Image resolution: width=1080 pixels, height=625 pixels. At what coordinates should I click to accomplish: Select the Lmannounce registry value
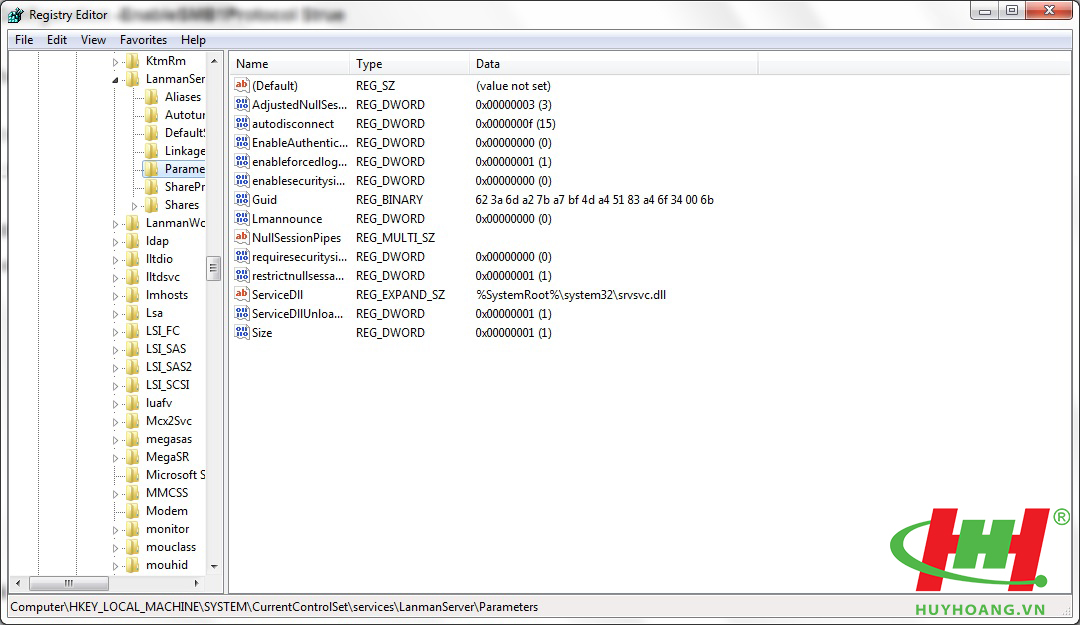point(286,219)
